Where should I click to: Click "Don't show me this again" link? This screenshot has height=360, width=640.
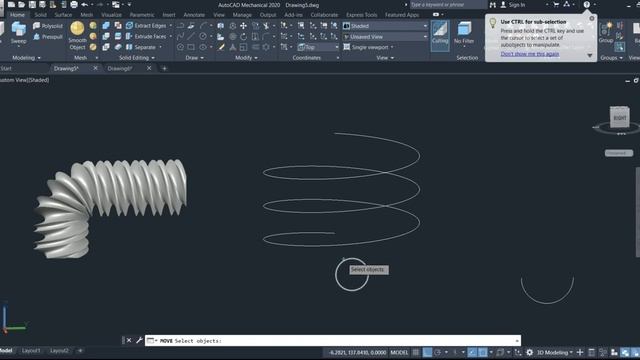click(530, 54)
